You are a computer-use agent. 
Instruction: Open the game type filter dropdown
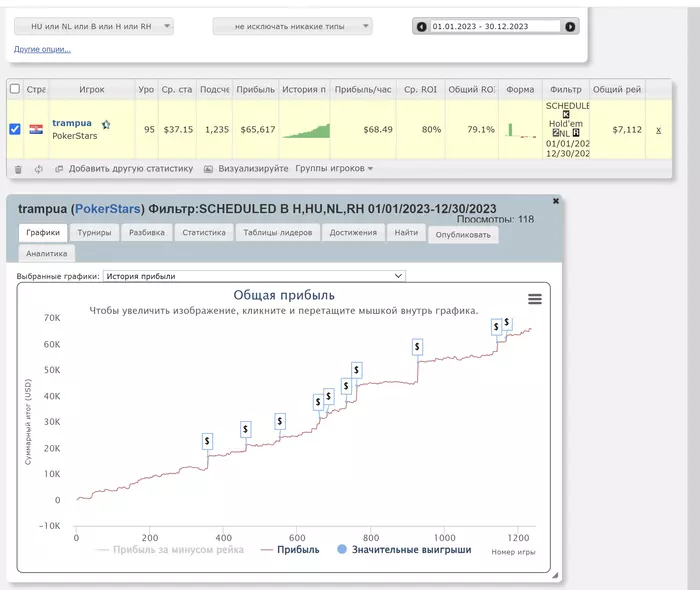click(x=94, y=27)
